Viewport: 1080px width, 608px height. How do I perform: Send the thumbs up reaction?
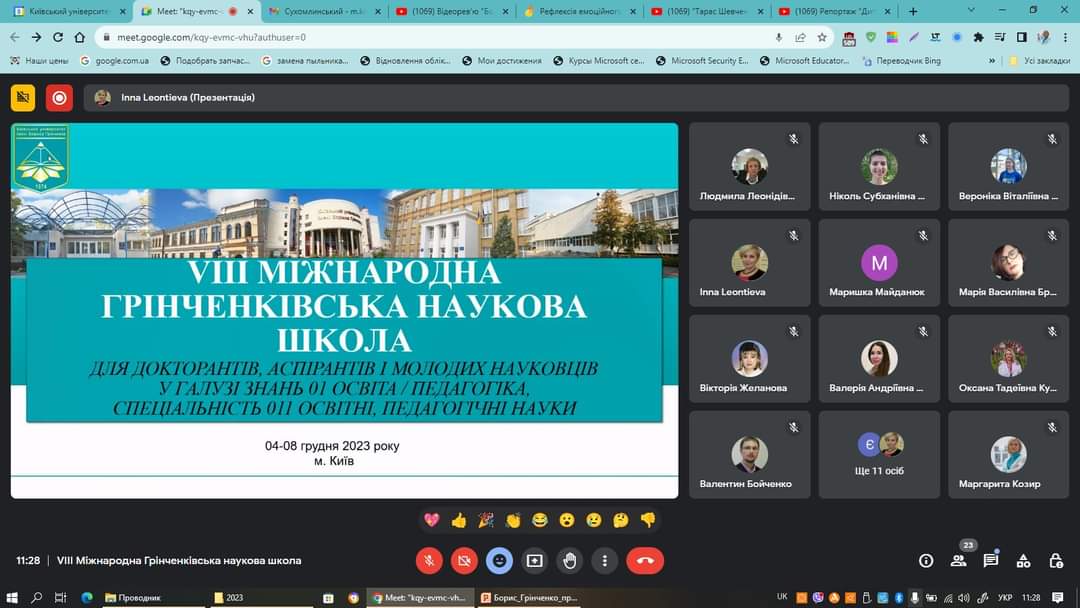[x=459, y=520]
